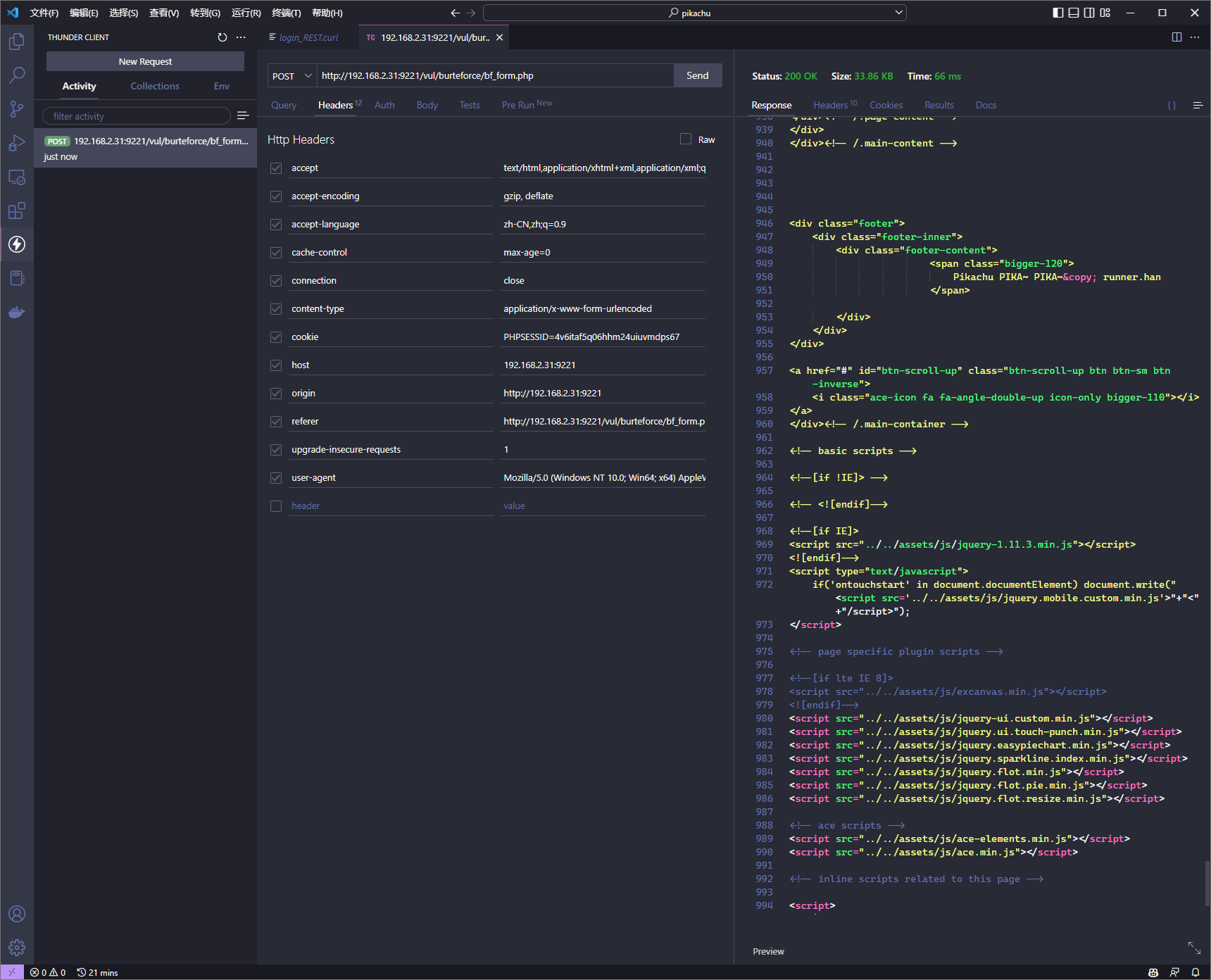Uncheck the accept header checkbox

[x=276, y=168]
